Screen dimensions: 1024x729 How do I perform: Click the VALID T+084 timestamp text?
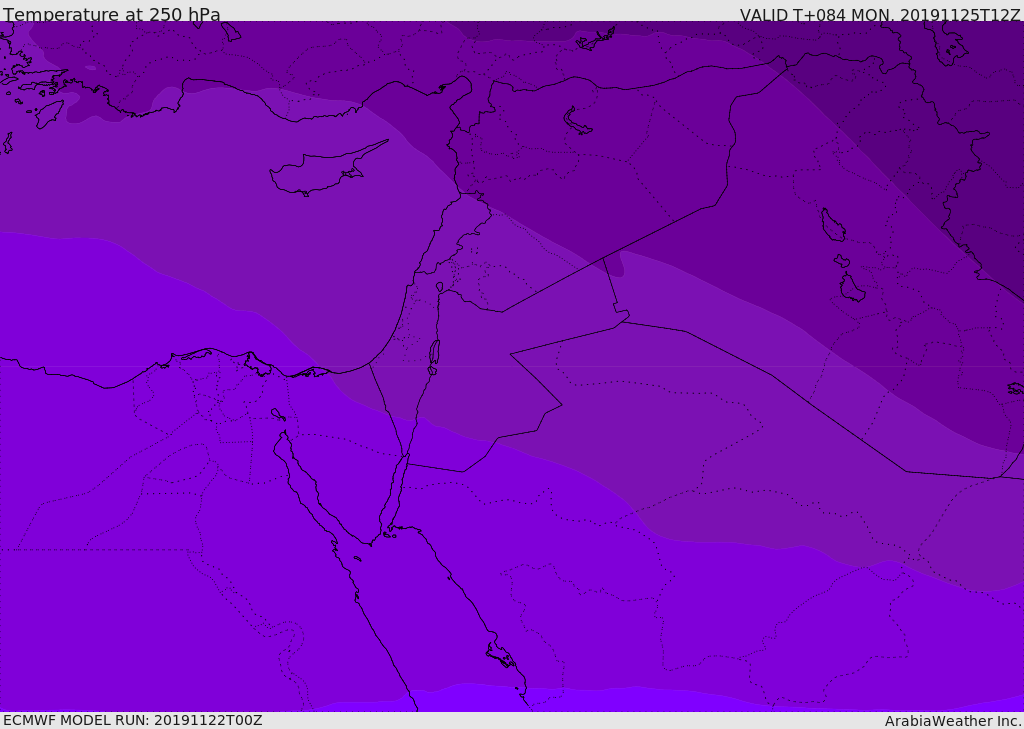880,14
